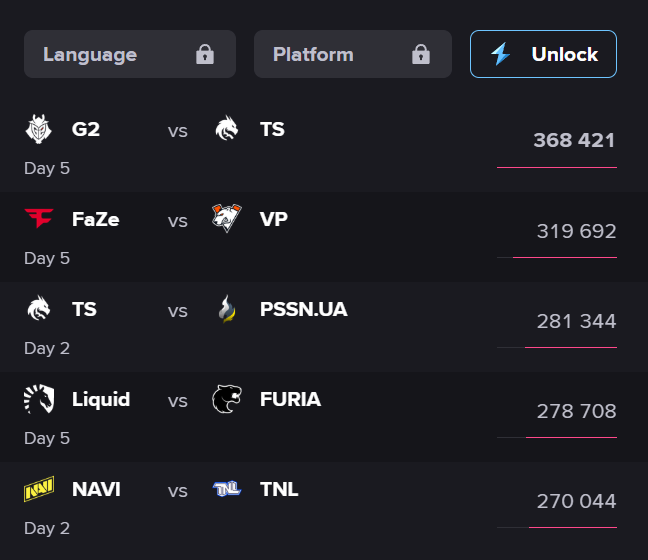Viewport: 648px width, 560px height.
Task: Open the FURIA team name link
Action: click(290, 399)
